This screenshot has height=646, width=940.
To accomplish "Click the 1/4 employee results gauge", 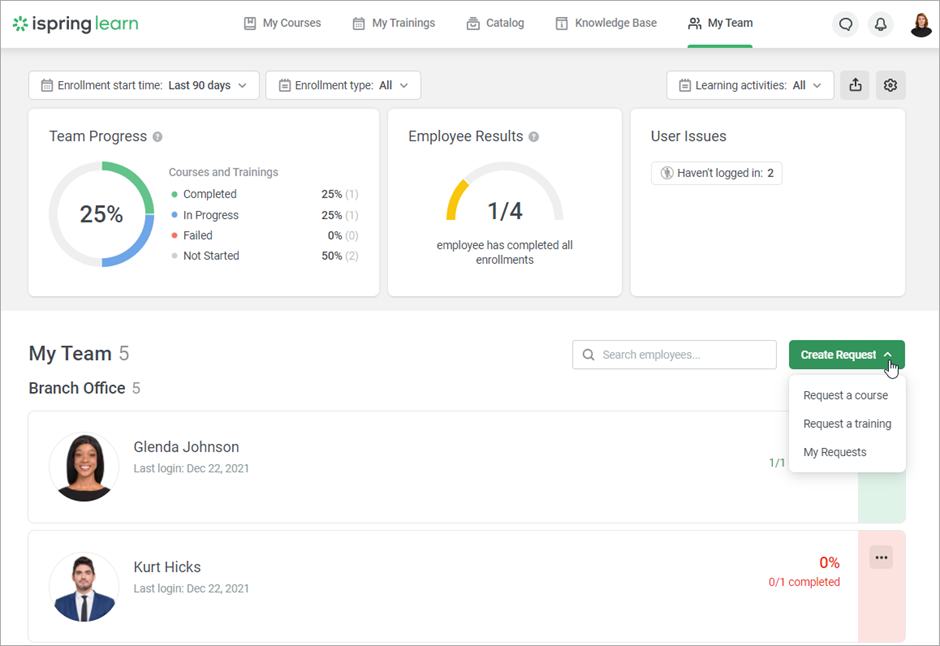I will coord(505,193).
